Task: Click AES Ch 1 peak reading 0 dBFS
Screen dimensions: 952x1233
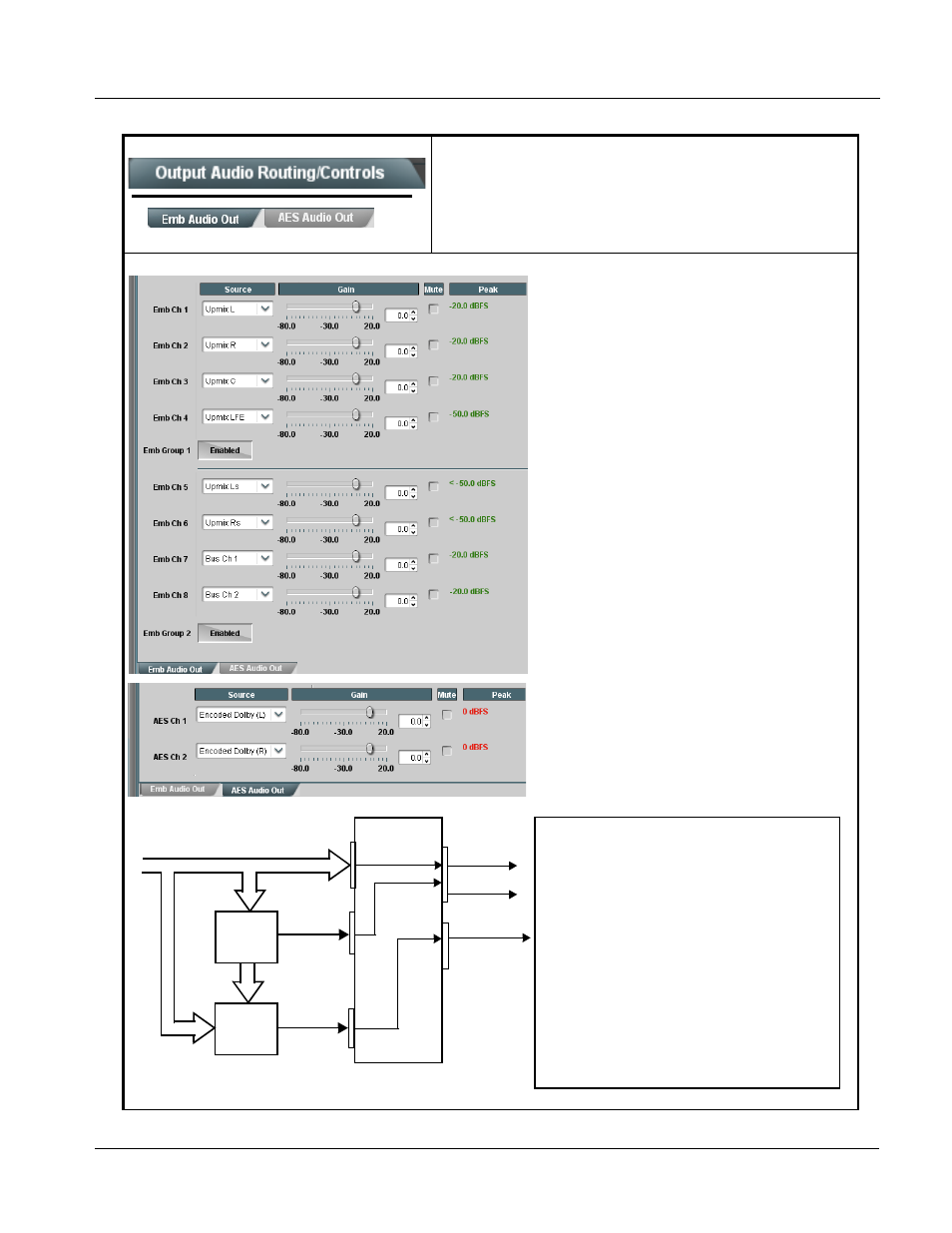Action: (x=475, y=712)
